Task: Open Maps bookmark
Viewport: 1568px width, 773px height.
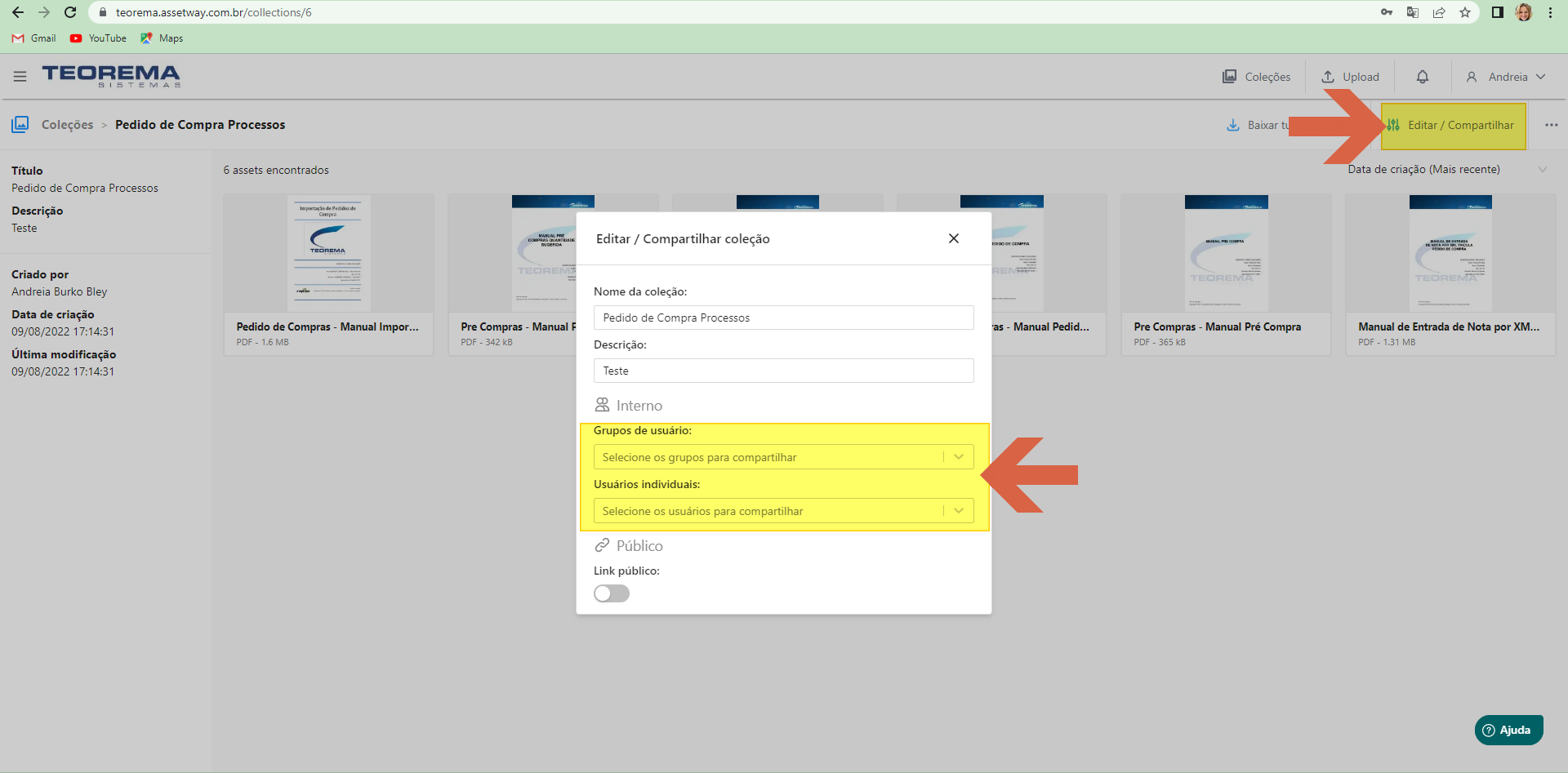Action: coord(162,38)
